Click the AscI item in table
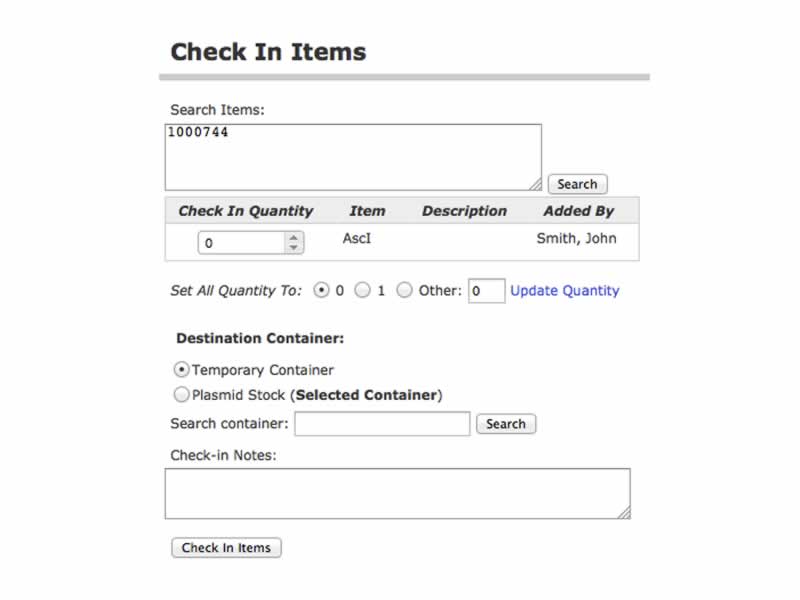Viewport: 800px width, 600px height. [356, 239]
